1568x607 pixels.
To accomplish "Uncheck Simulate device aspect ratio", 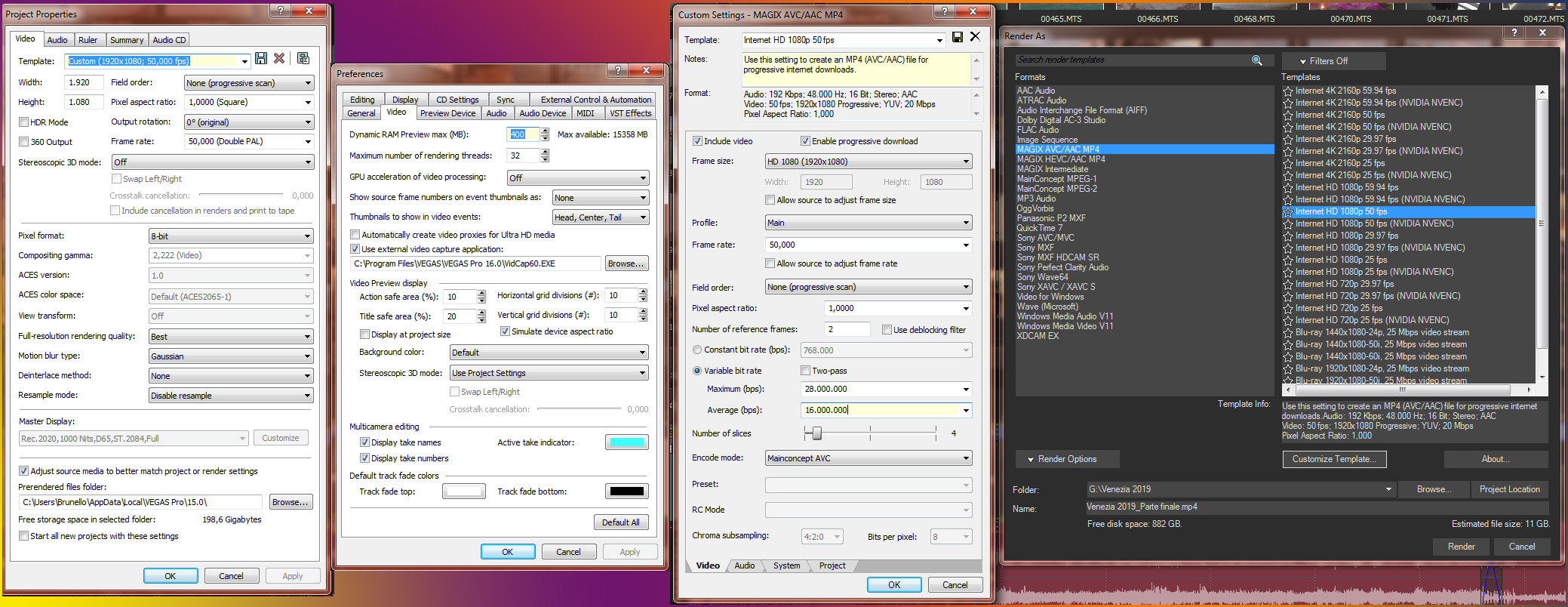I will tap(505, 331).
